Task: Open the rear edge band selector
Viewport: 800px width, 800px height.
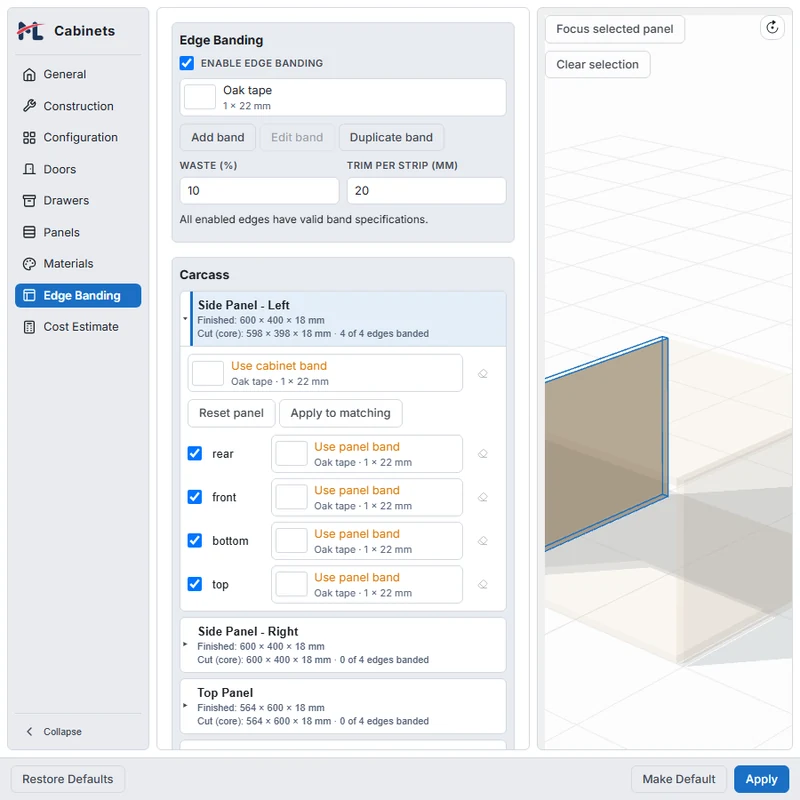Action: click(x=367, y=454)
